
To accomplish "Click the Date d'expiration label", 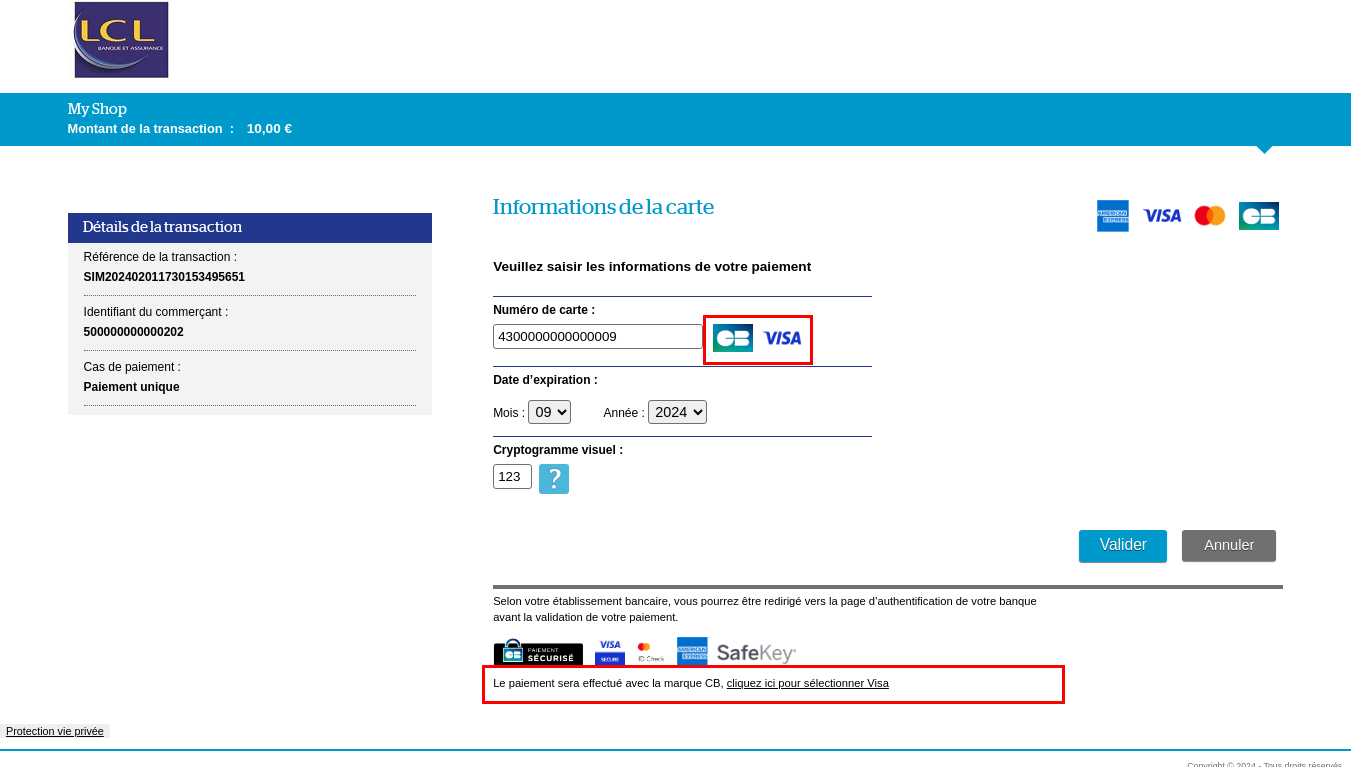I will (x=545, y=380).
